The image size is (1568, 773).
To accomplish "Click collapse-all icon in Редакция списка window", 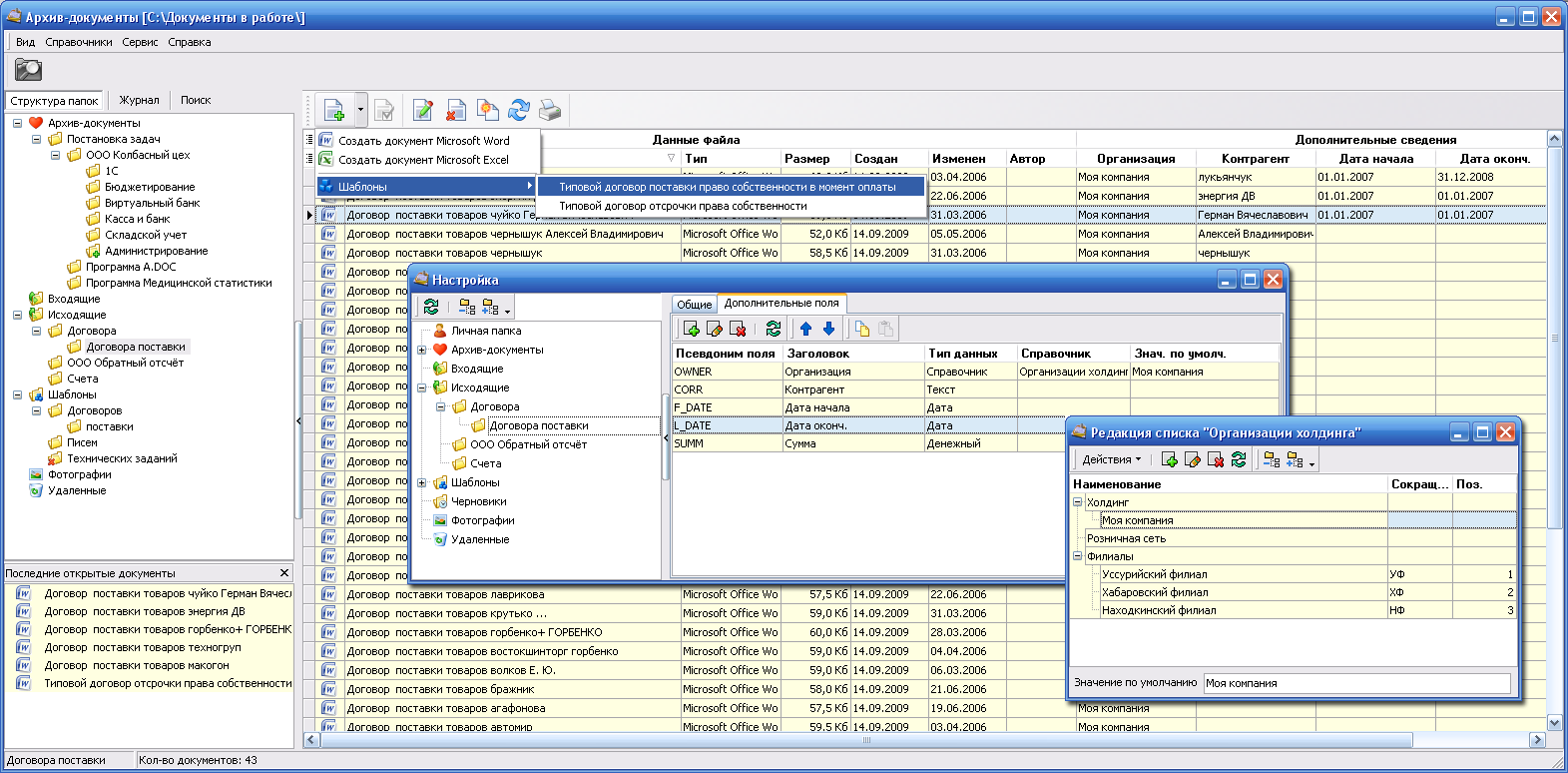I will [1272, 459].
